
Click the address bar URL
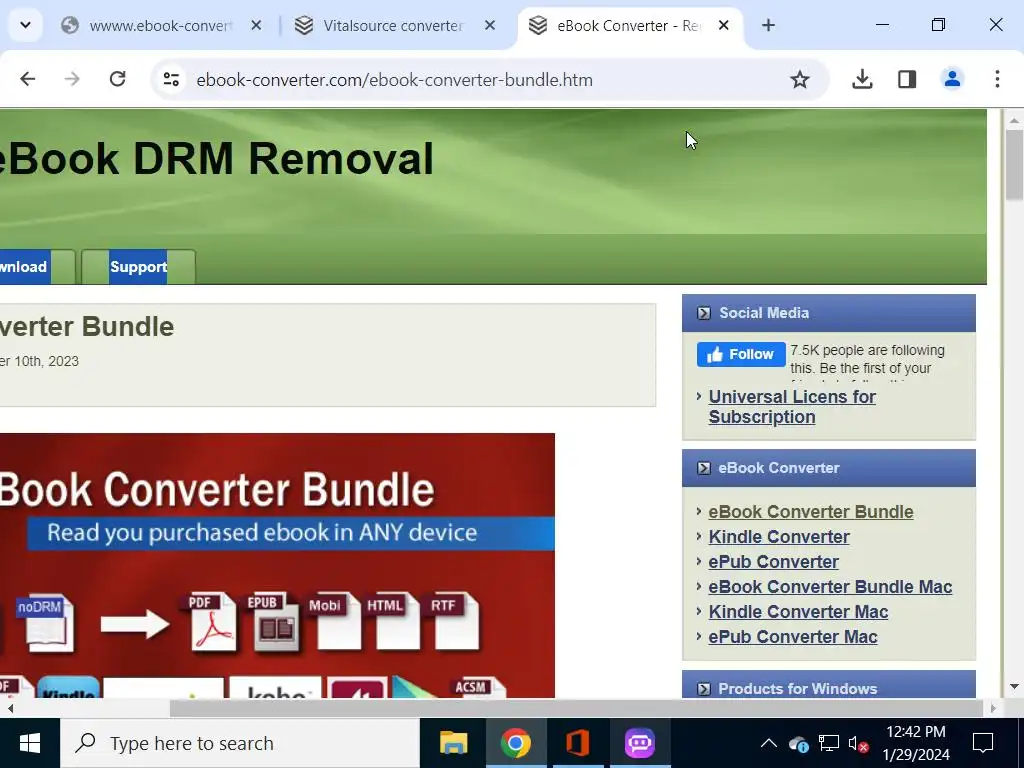click(394, 80)
